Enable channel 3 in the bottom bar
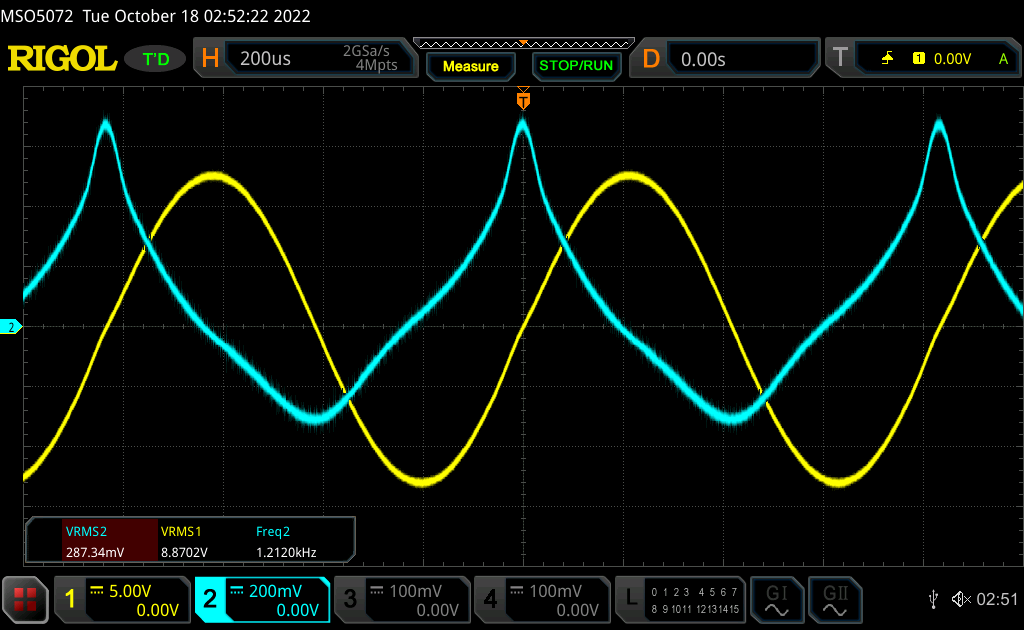Image resolution: width=1024 pixels, height=630 pixels. (x=402, y=600)
